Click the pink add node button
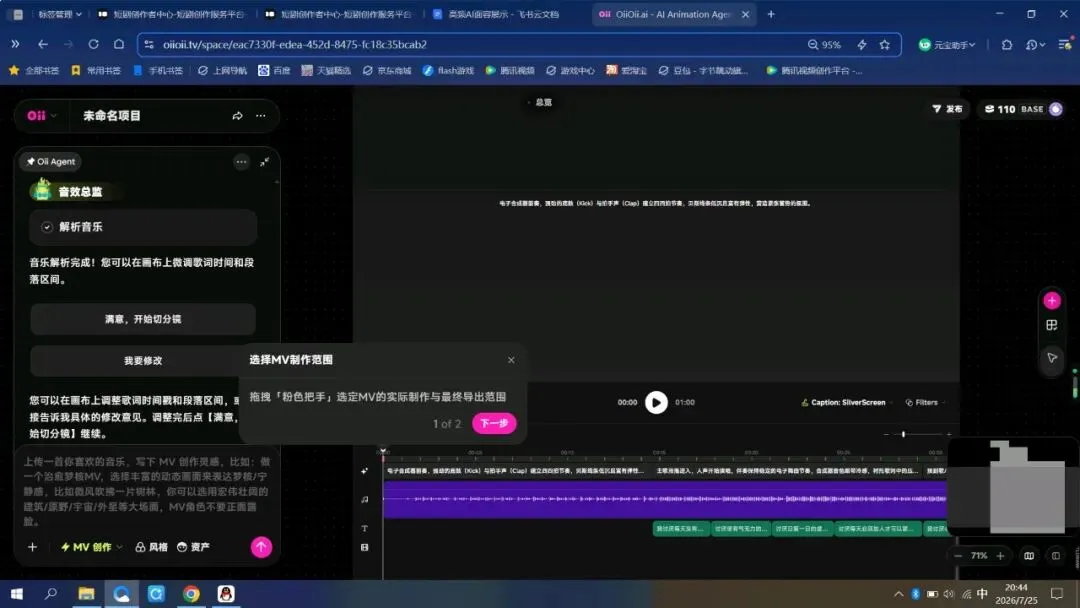The height and width of the screenshot is (608, 1080). point(1052,301)
